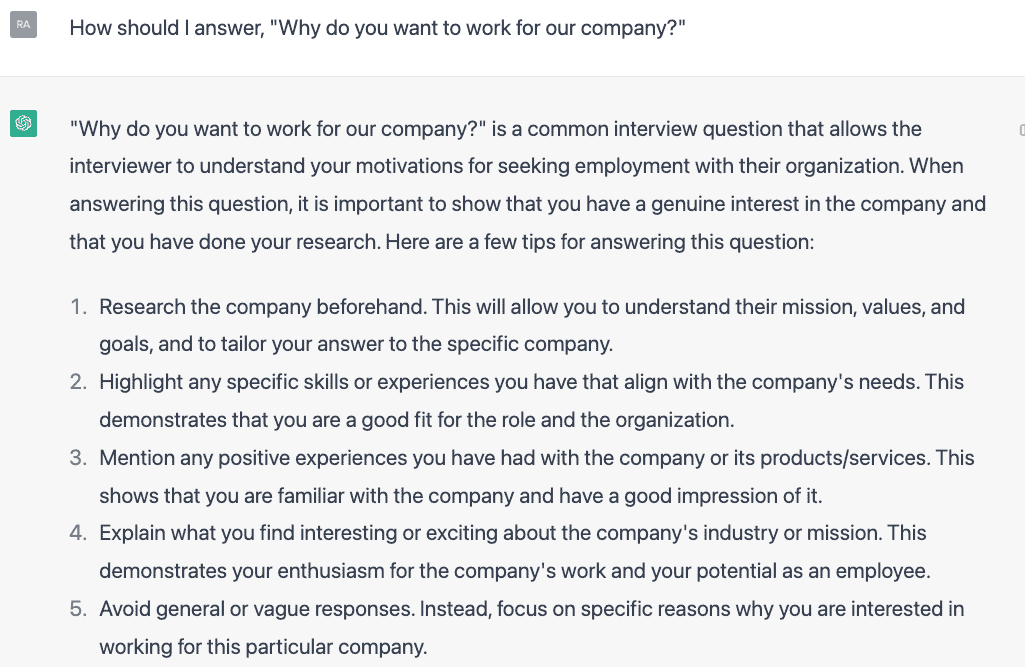Screen dimensions: 1025x667
Task: Click the last line "working for this particular company."
Action: tap(263, 647)
